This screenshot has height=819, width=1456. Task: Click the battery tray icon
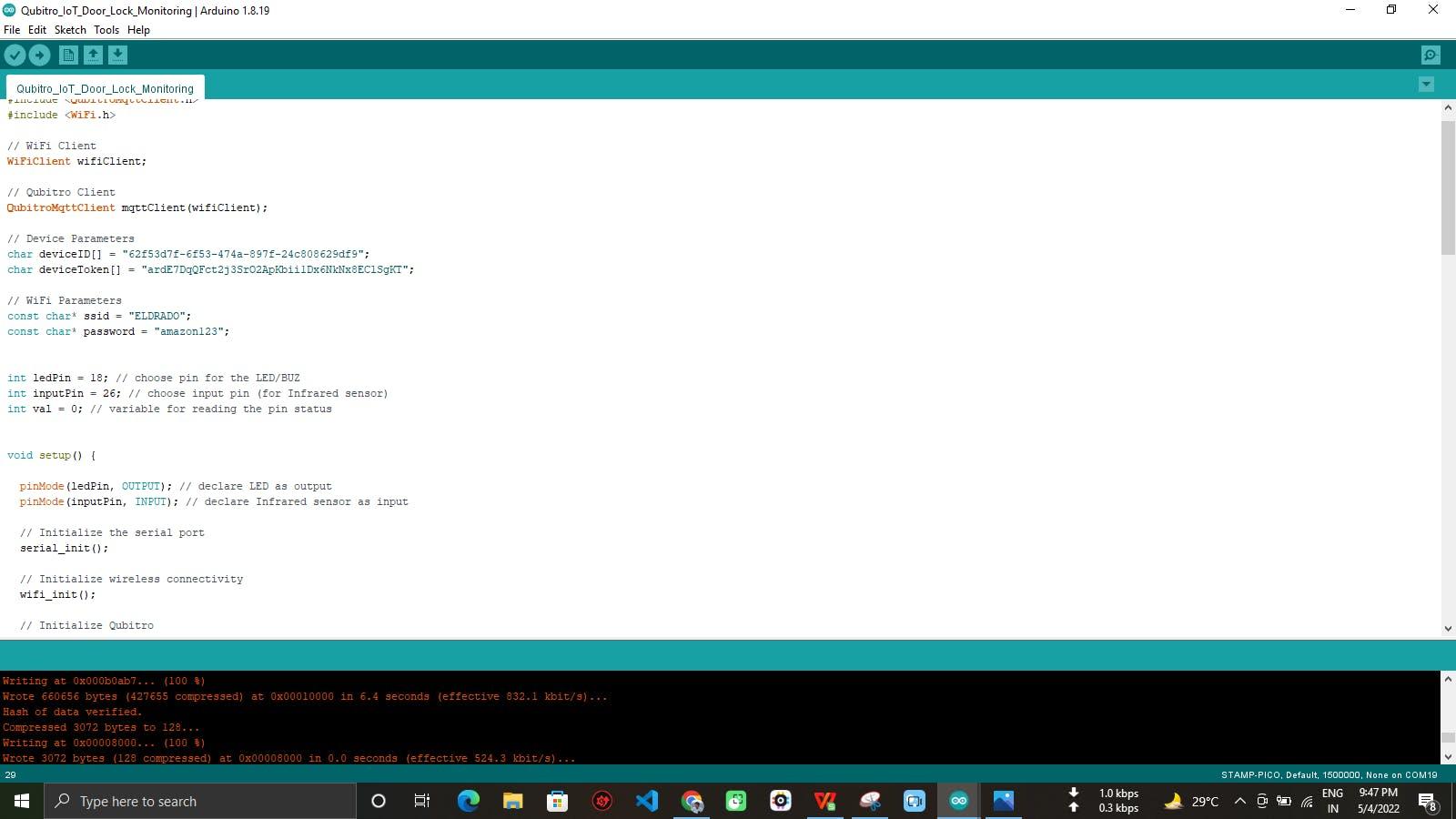tap(1284, 801)
